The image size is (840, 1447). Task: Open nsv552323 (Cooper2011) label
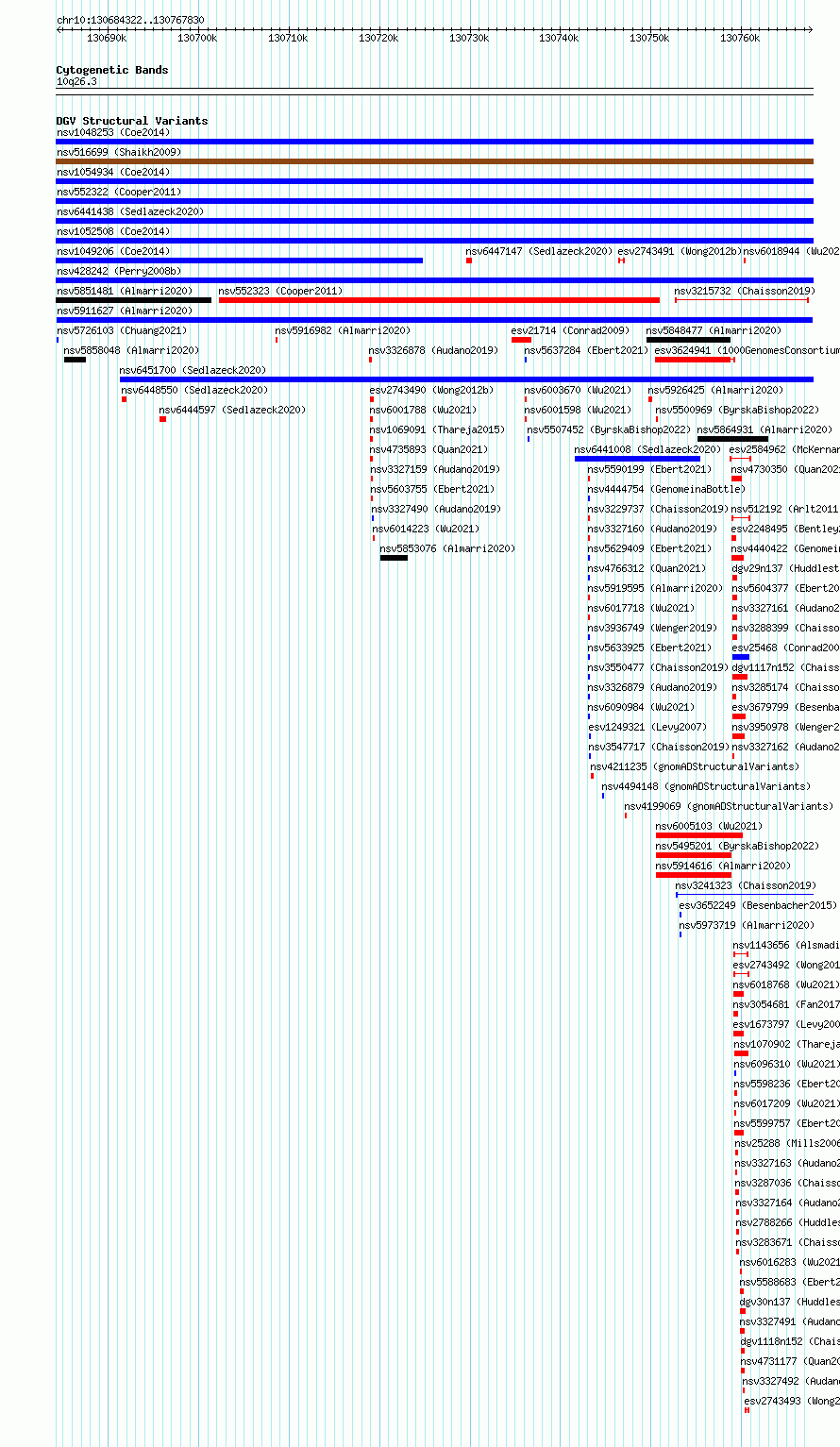point(281,291)
